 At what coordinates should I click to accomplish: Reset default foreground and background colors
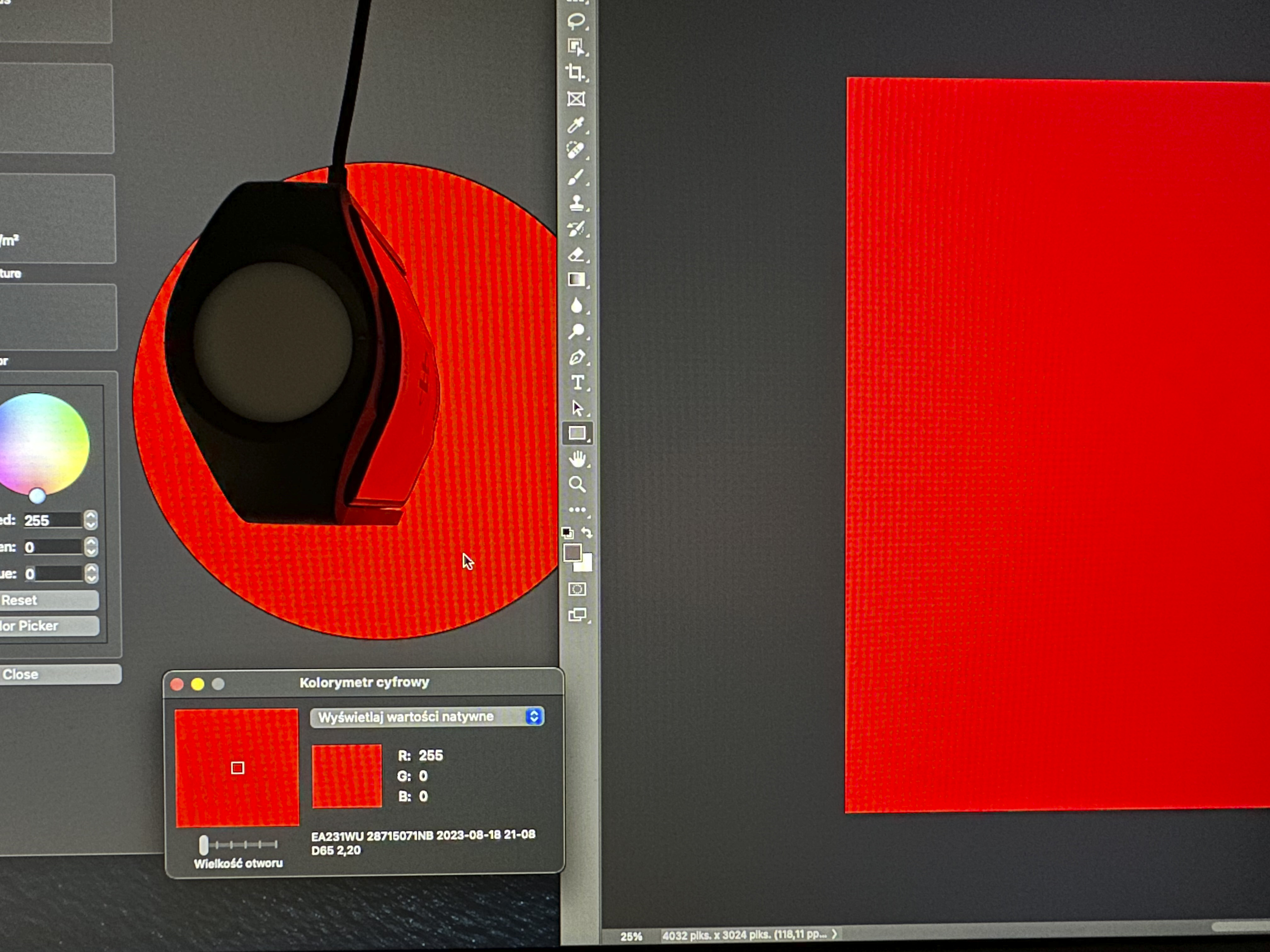567,533
